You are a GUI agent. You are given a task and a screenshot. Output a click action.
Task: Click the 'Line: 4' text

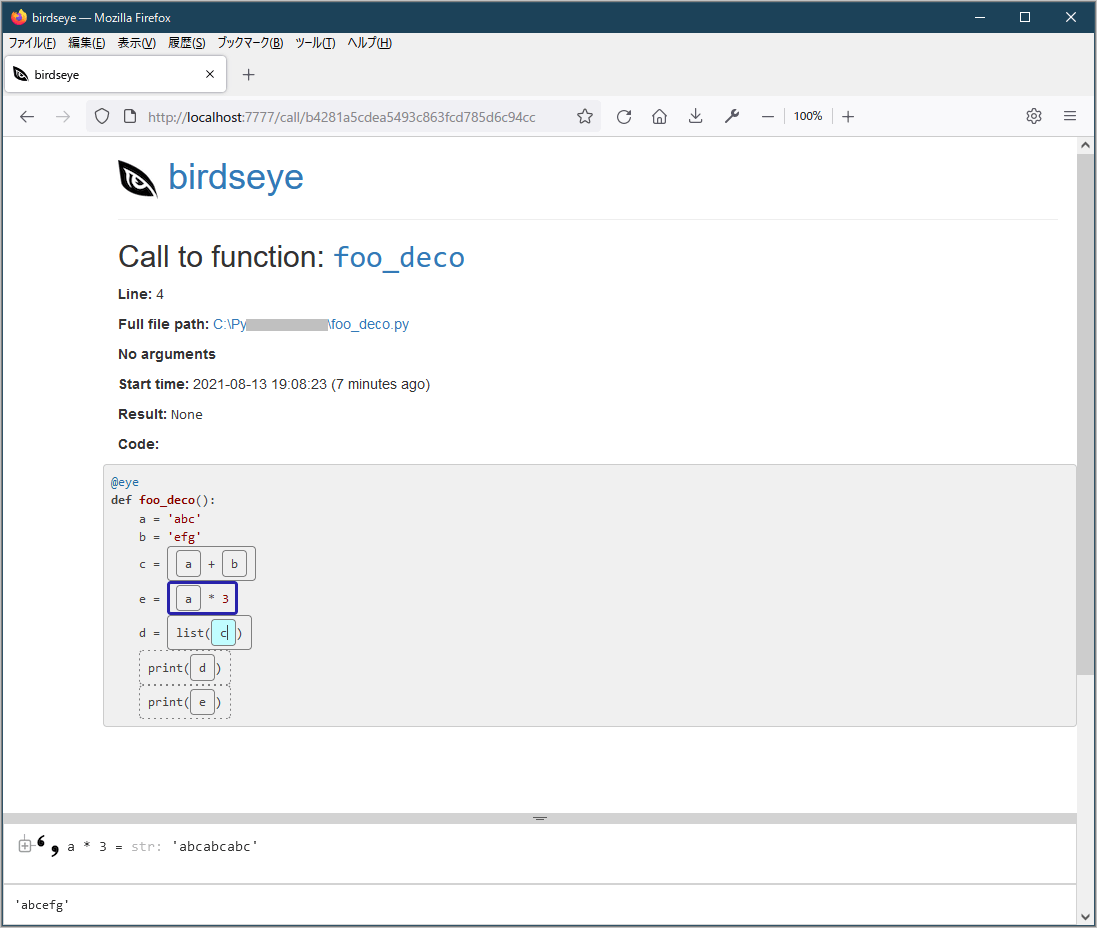[x=141, y=294]
